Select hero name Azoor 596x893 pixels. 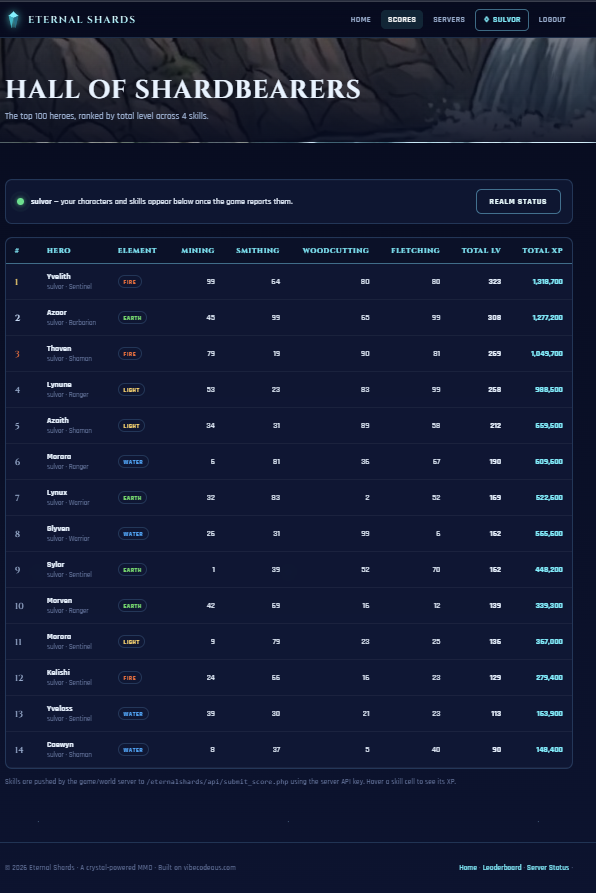(57, 313)
